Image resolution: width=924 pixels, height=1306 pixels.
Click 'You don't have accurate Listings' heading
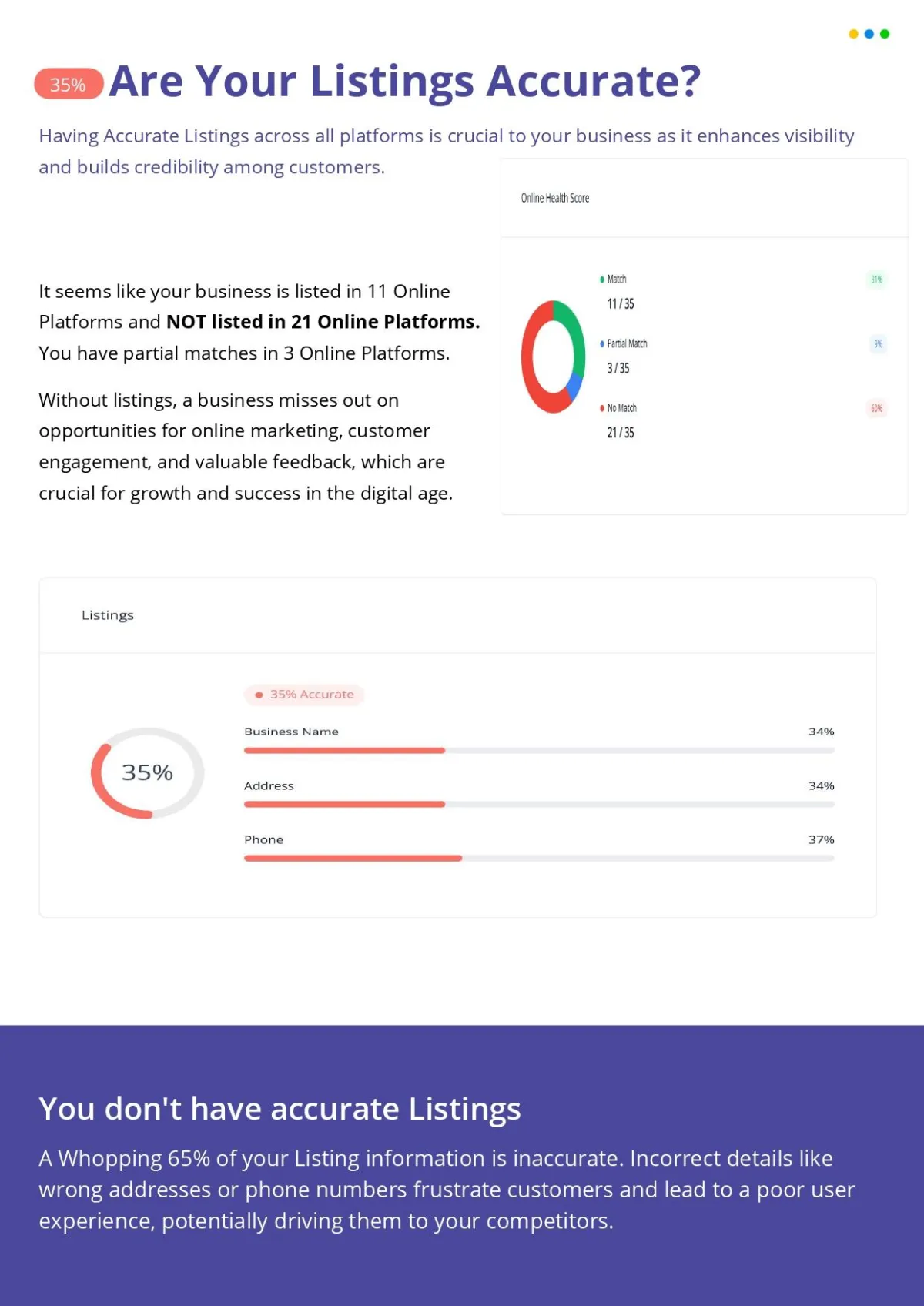coord(280,1109)
